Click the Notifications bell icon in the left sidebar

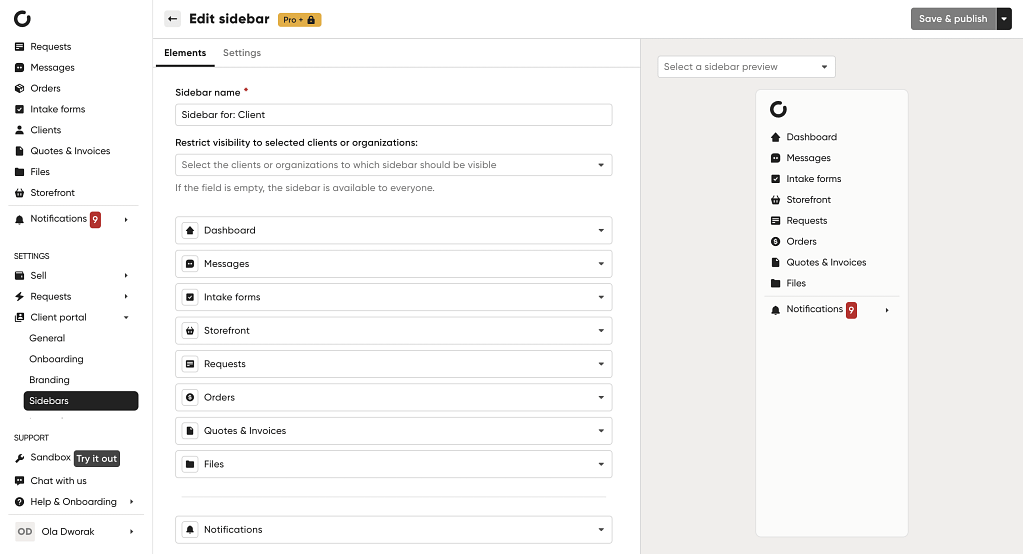point(20,220)
